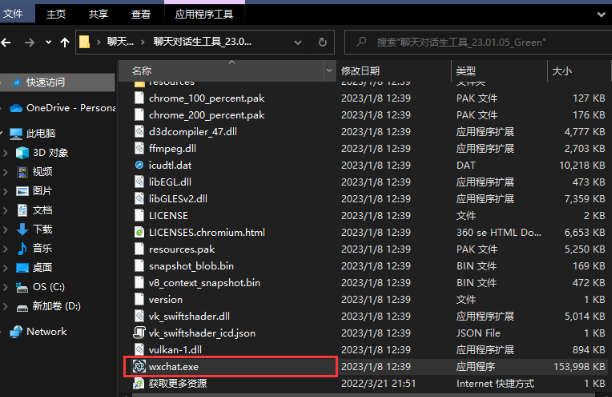Expand the 视频 tree node

pos(5,172)
